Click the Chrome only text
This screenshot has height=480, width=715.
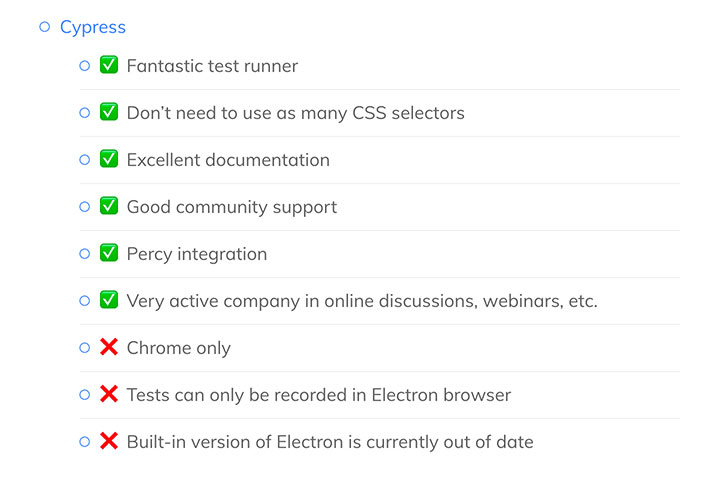178,348
